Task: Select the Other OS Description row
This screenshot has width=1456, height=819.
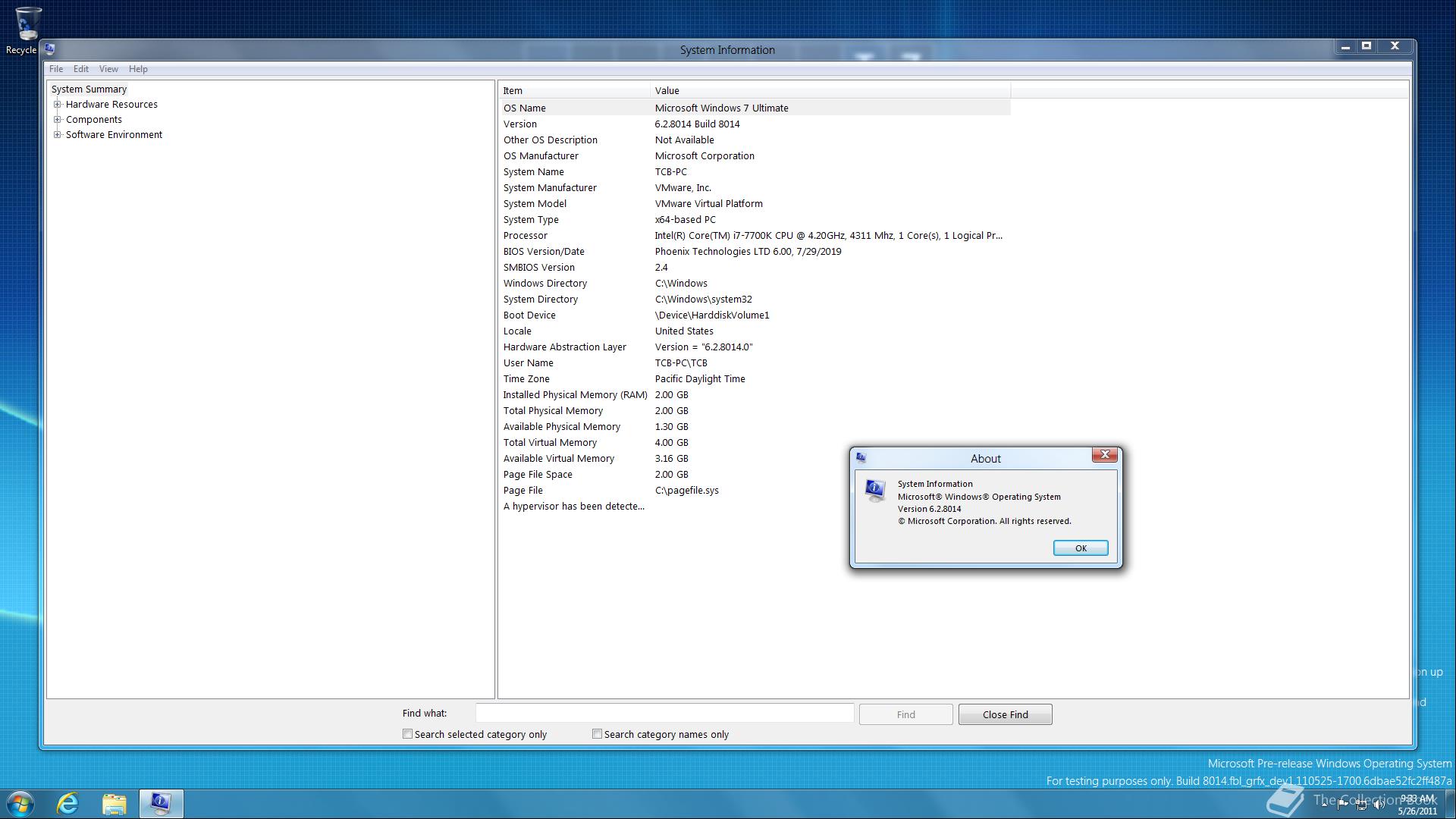Action: [x=755, y=140]
